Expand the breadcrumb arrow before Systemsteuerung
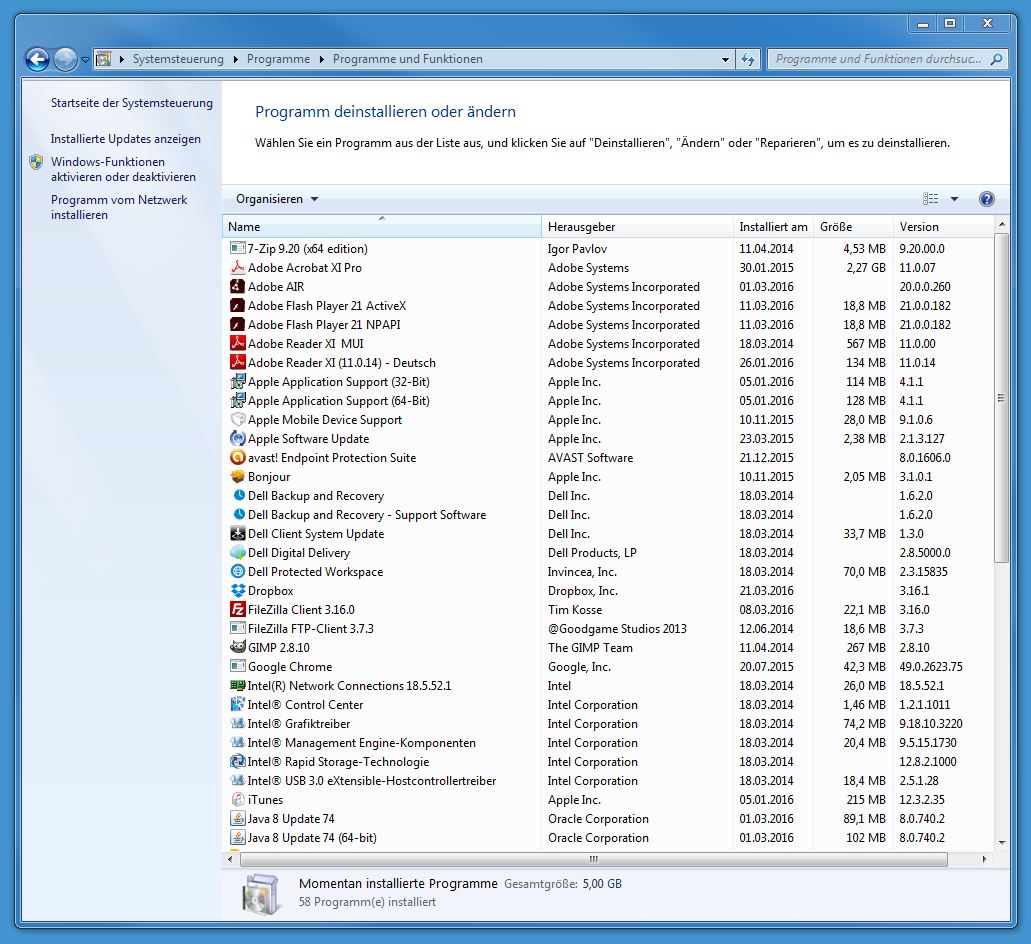Viewport: 1031px width, 944px height. 122,59
